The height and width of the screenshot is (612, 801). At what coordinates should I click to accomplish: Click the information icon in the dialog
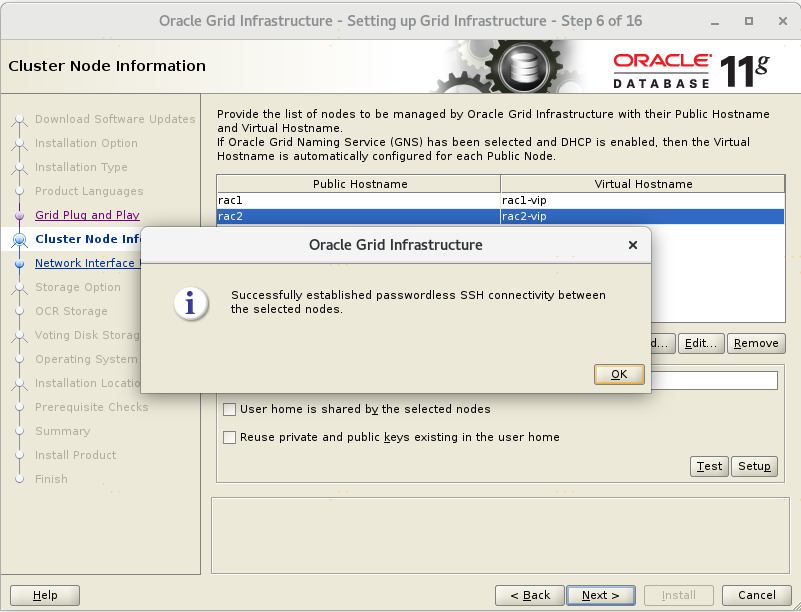pos(191,303)
